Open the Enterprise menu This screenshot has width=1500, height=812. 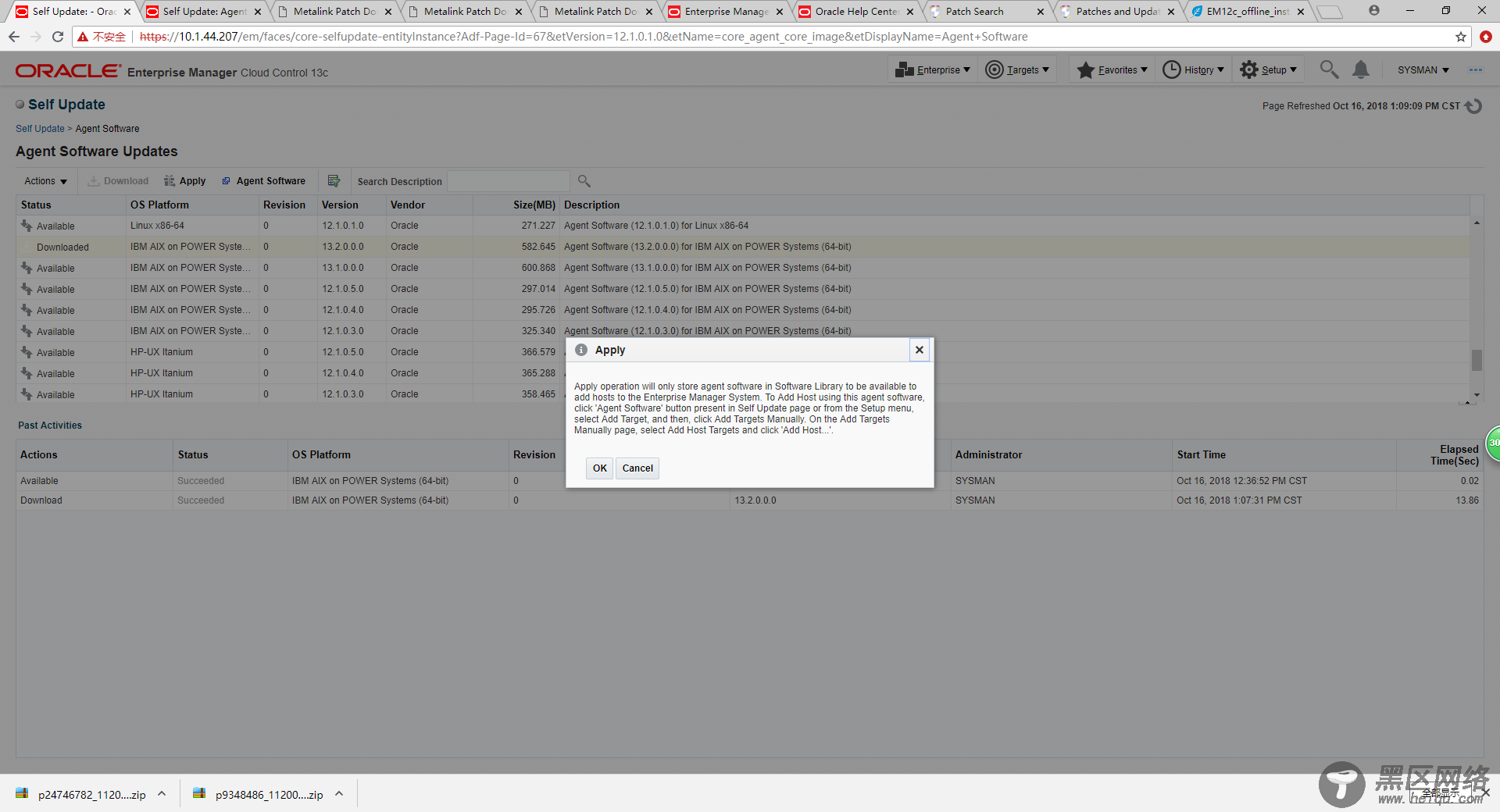[933, 70]
